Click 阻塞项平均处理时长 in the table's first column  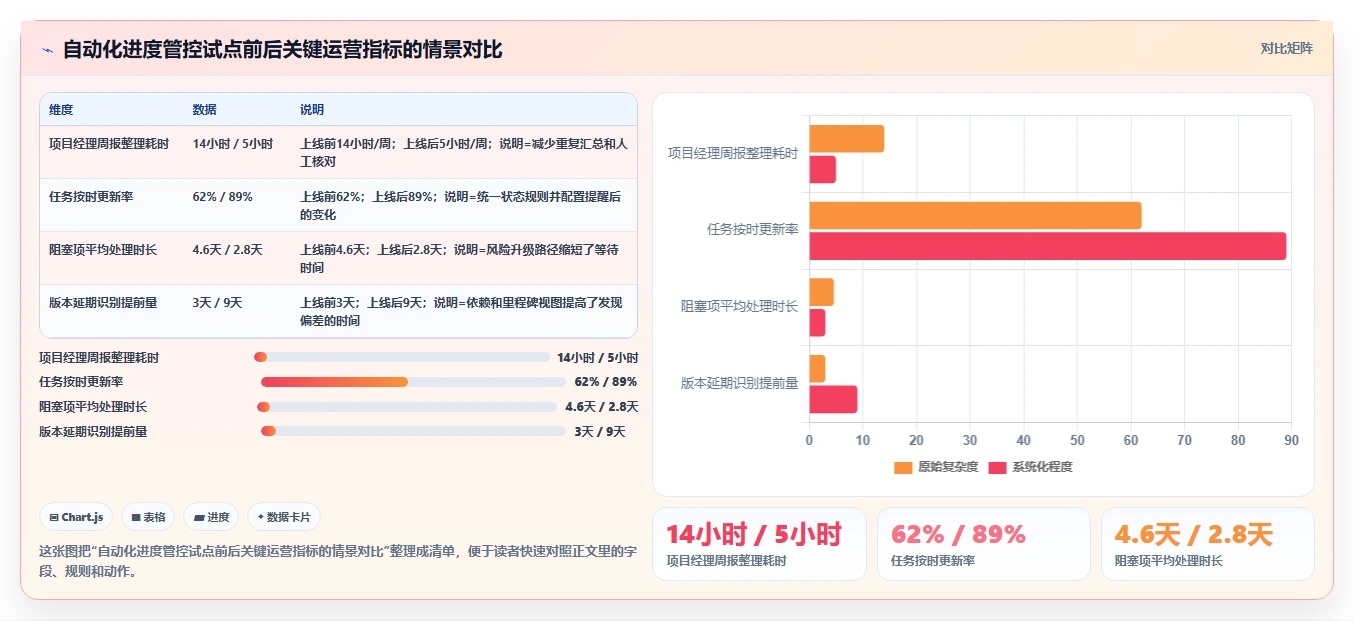(x=103, y=250)
